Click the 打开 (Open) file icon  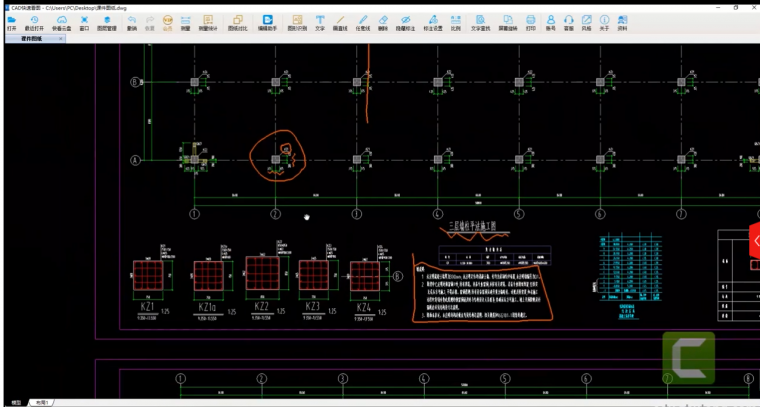click(11, 22)
